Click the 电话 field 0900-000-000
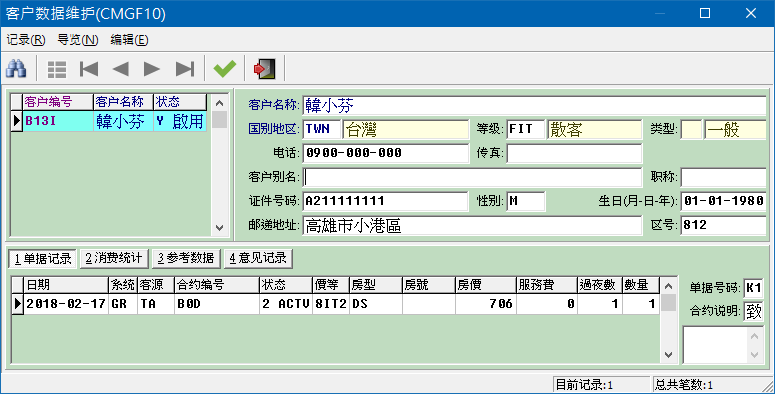The height and width of the screenshot is (394, 775). click(x=385, y=153)
